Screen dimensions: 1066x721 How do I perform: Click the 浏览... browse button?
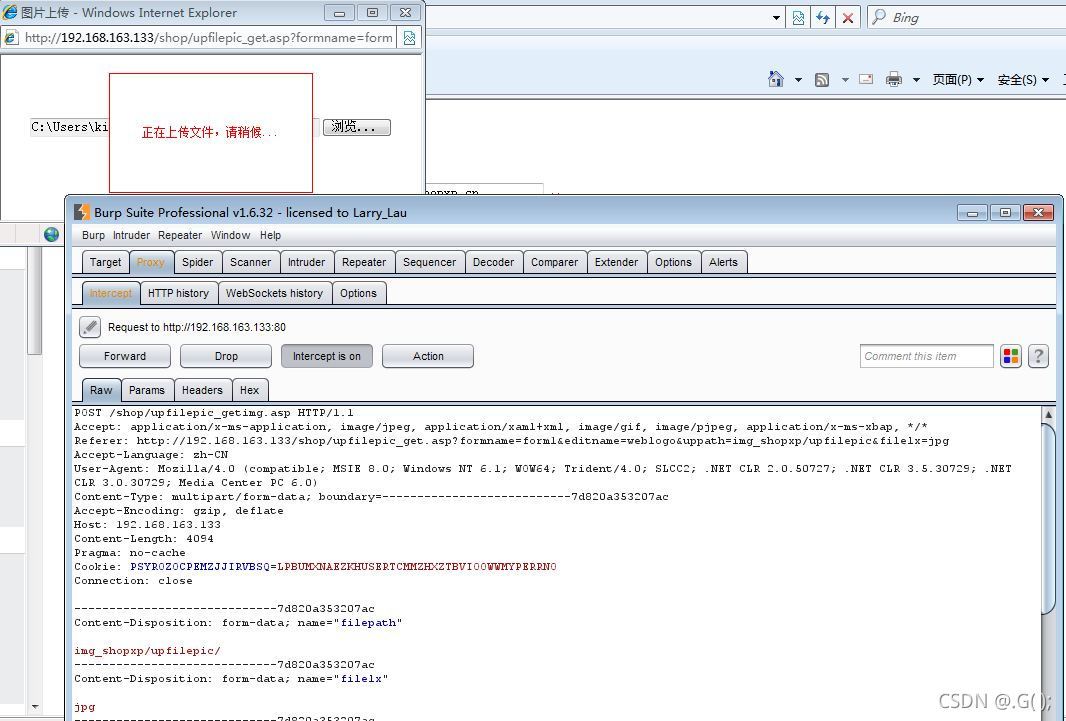coord(356,127)
